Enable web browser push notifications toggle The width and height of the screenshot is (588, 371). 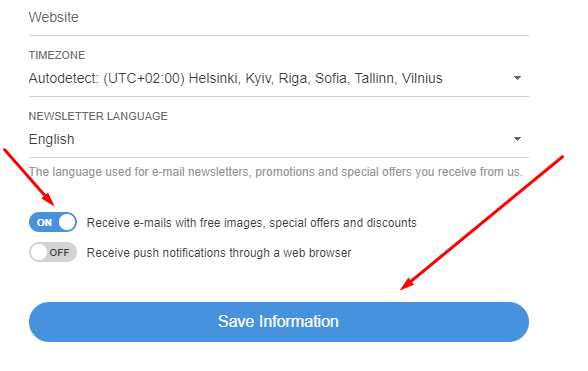[53, 252]
